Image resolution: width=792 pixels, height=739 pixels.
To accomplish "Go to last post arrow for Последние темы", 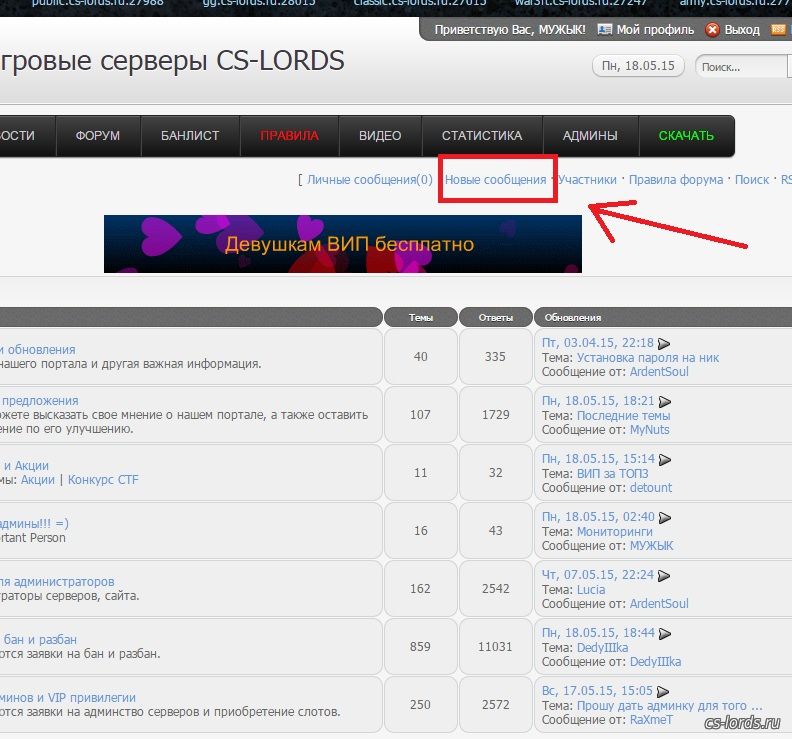I will [665, 402].
